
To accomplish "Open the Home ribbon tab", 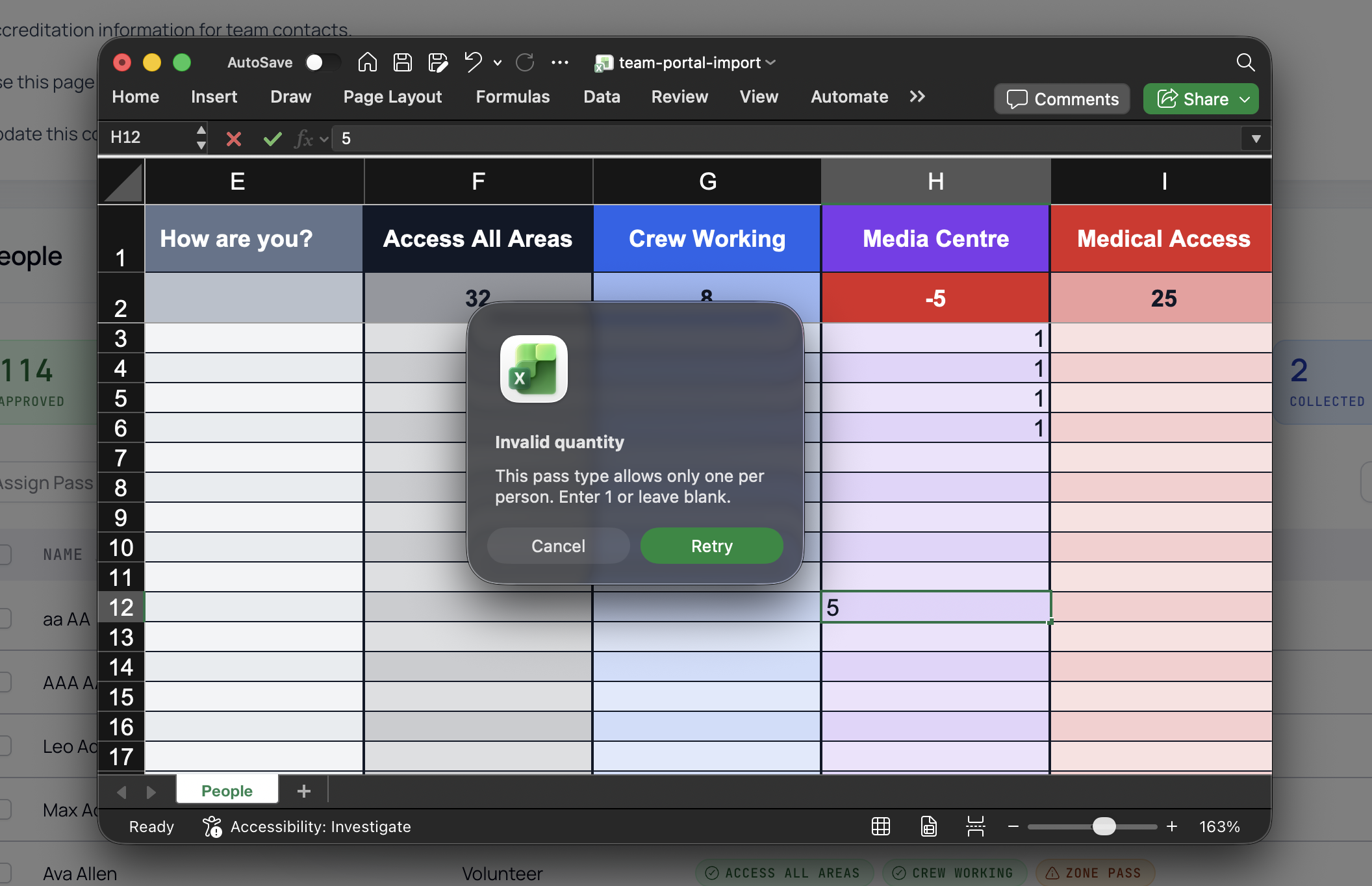I will click(135, 97).
